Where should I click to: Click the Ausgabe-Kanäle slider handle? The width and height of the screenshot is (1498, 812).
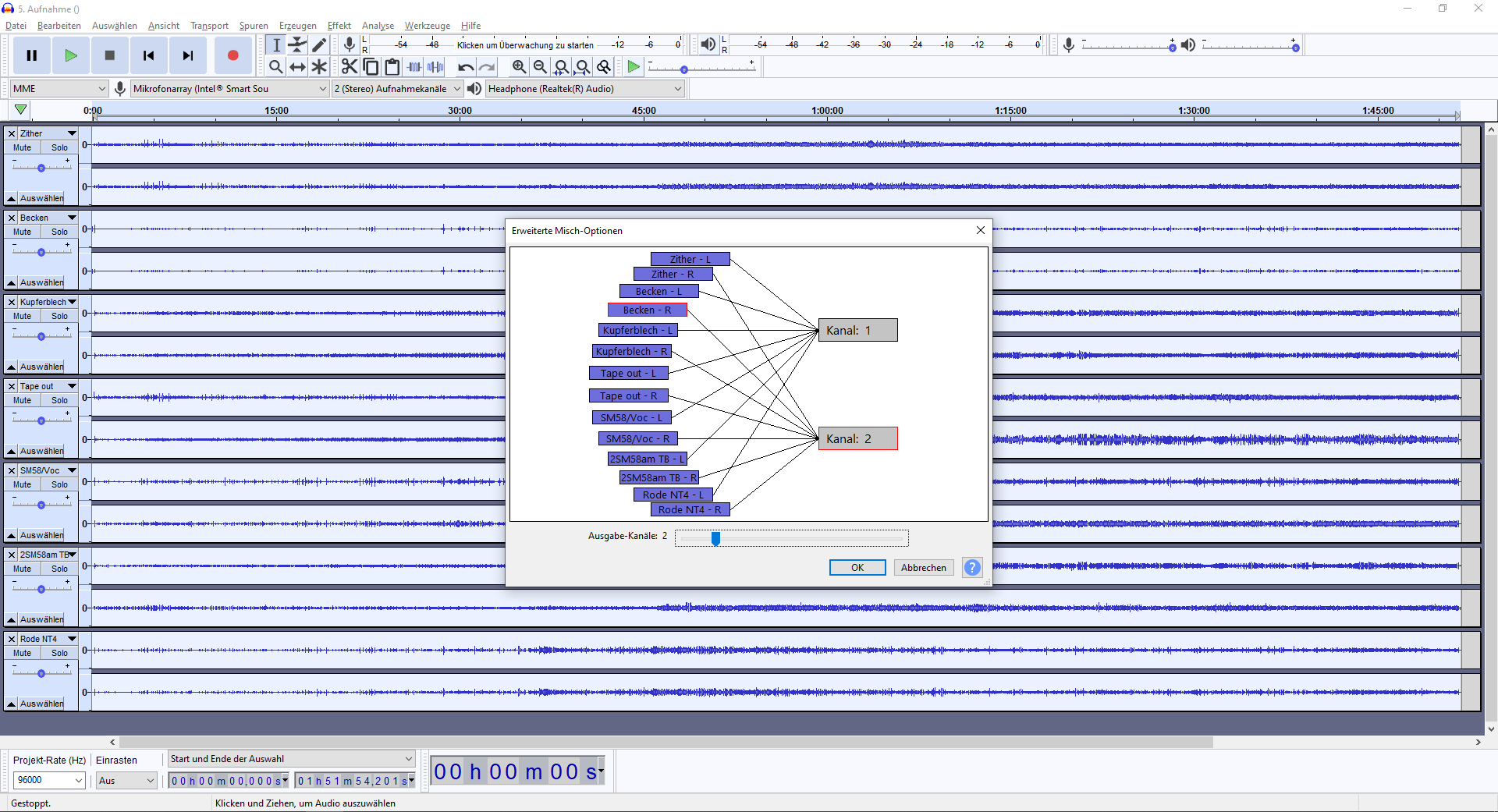[x=715, y=538]
